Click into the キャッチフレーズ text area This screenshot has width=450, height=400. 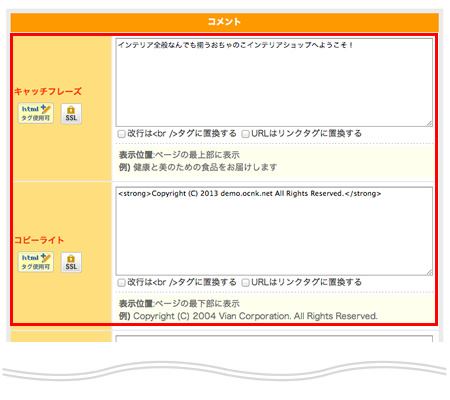[x=274, y=82]
